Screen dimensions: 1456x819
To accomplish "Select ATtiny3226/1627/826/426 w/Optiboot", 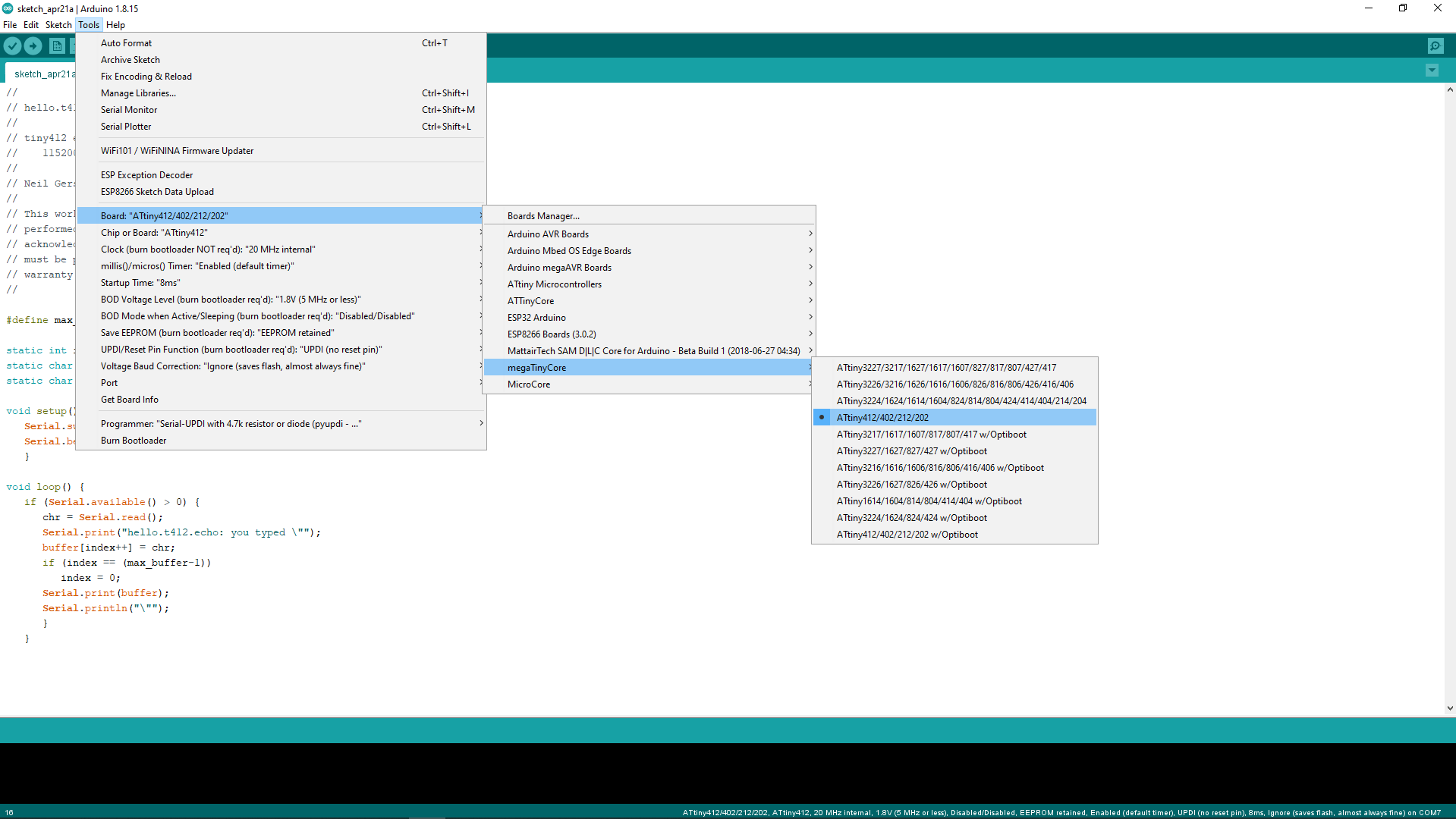I will coord(954,485).
